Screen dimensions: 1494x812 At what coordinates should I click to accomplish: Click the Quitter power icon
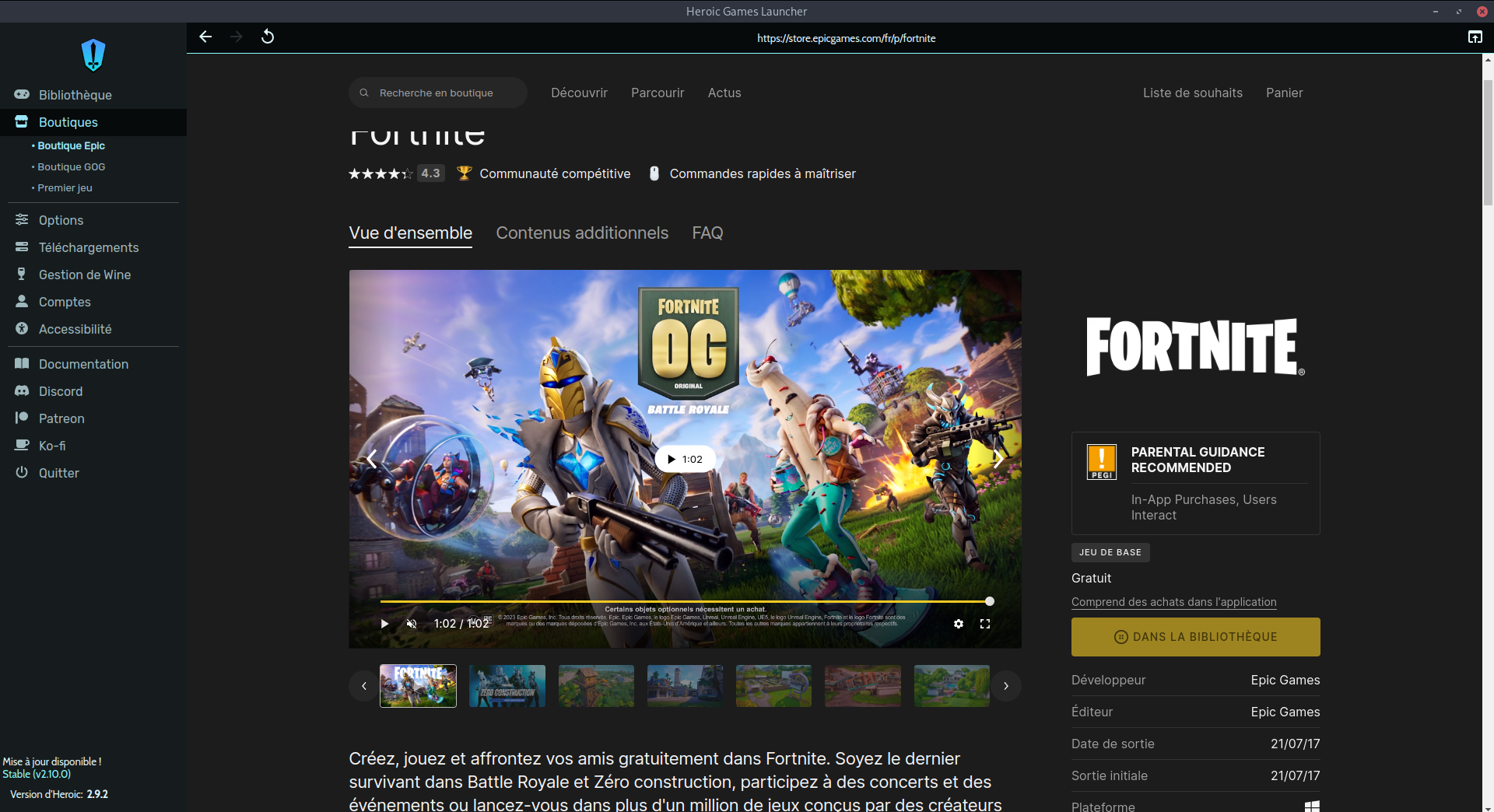click(x=22, y=472)
